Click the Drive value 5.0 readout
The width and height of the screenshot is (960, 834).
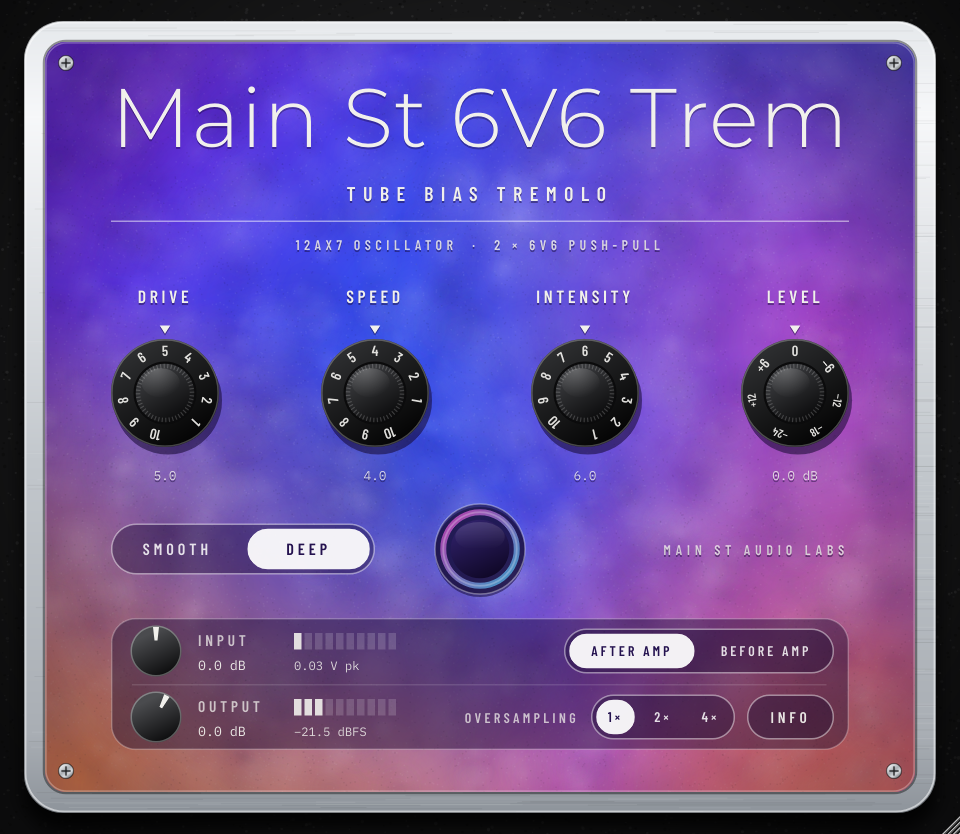[x=165, y=476]
